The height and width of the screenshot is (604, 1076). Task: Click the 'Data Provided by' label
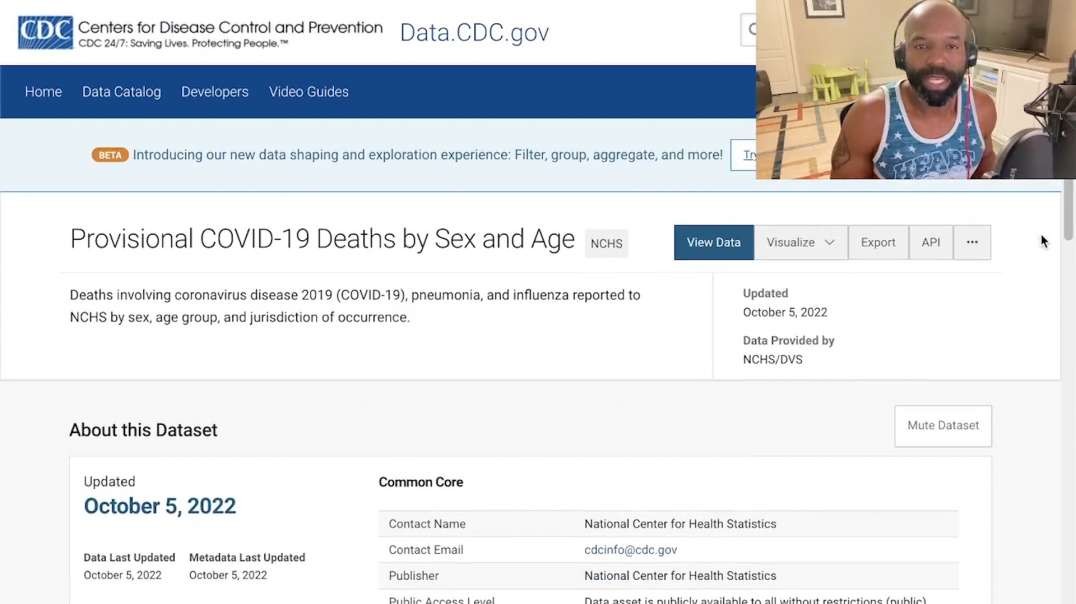[x=788, y=340]
